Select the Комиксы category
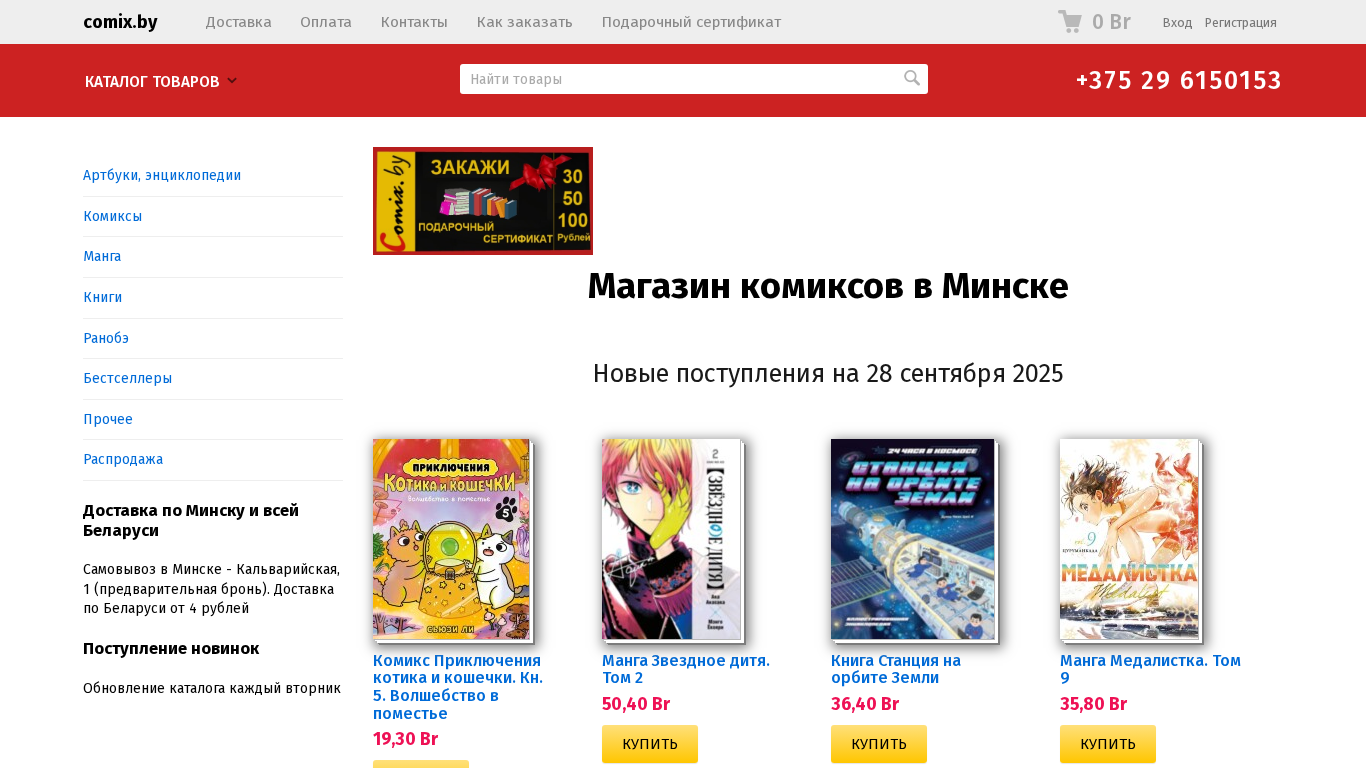The height and width of the screenshot is (768, 1366). coord(112,216)
